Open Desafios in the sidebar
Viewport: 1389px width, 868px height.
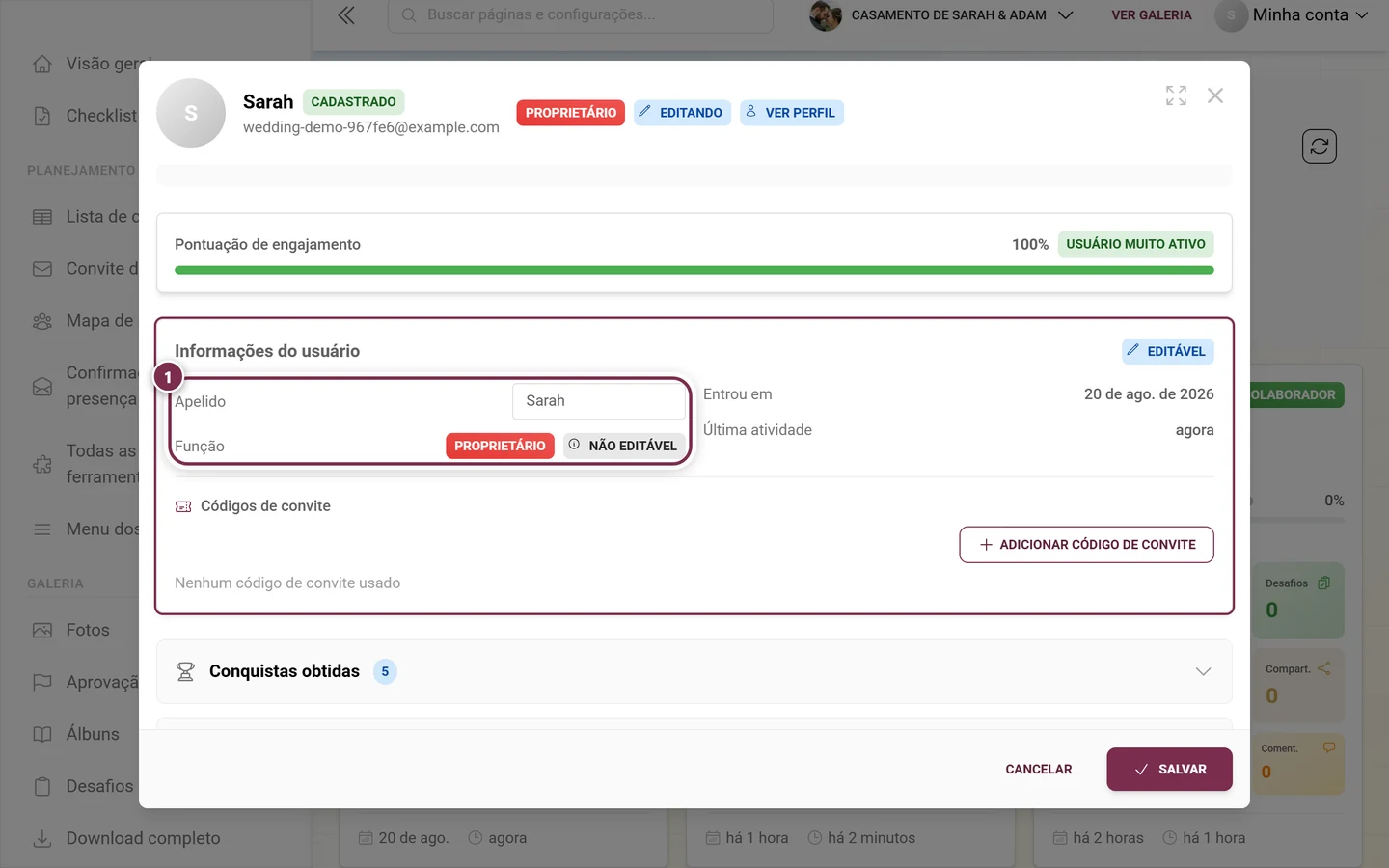pyautogui.click(x=99, y=786)
